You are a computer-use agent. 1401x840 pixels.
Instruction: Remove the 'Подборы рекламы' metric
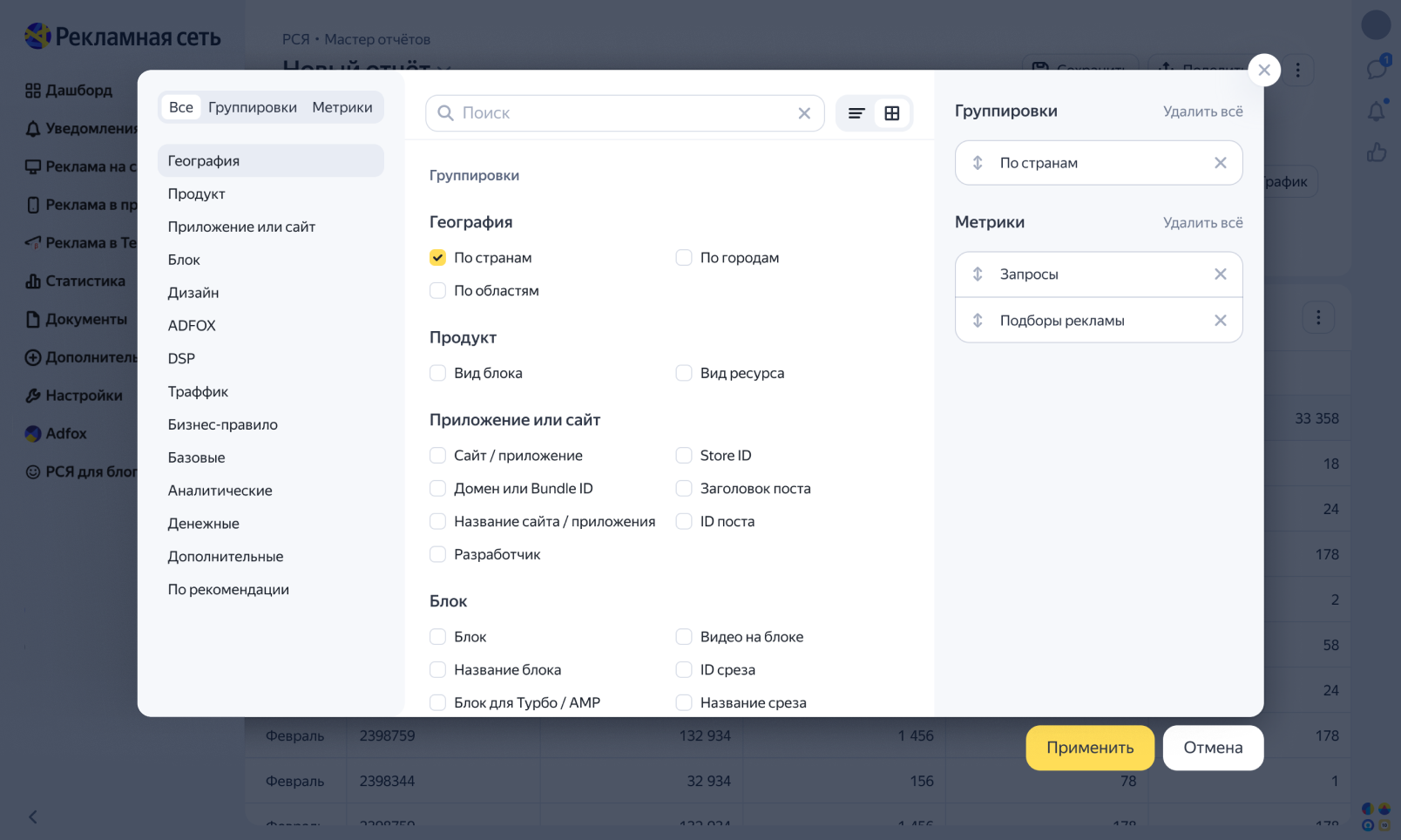pos(1220,321)
